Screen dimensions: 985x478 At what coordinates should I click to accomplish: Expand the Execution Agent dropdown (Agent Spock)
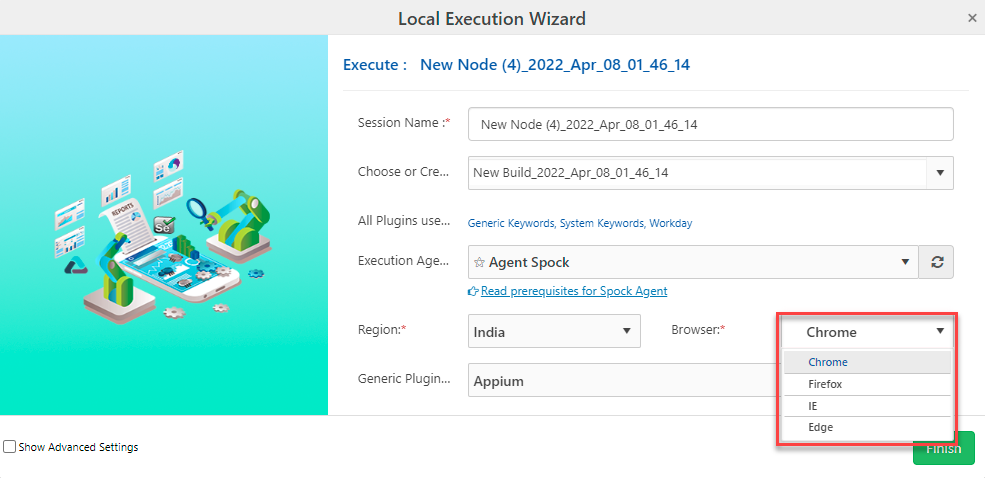tap(693, 262)
